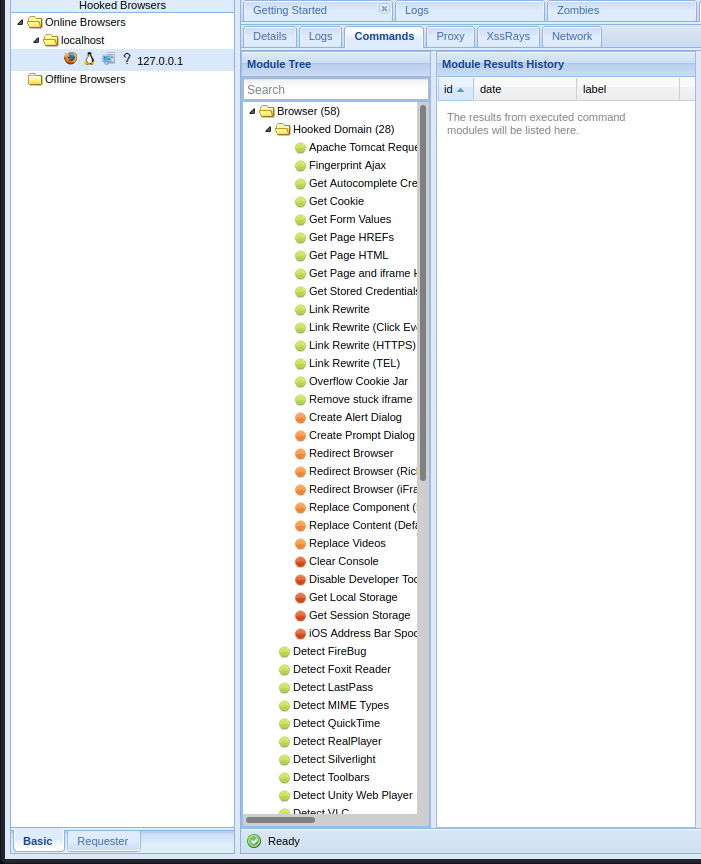Screen dimensions: 701x864
Task: Switch to the Requester tab
Action: pos(103,841)
